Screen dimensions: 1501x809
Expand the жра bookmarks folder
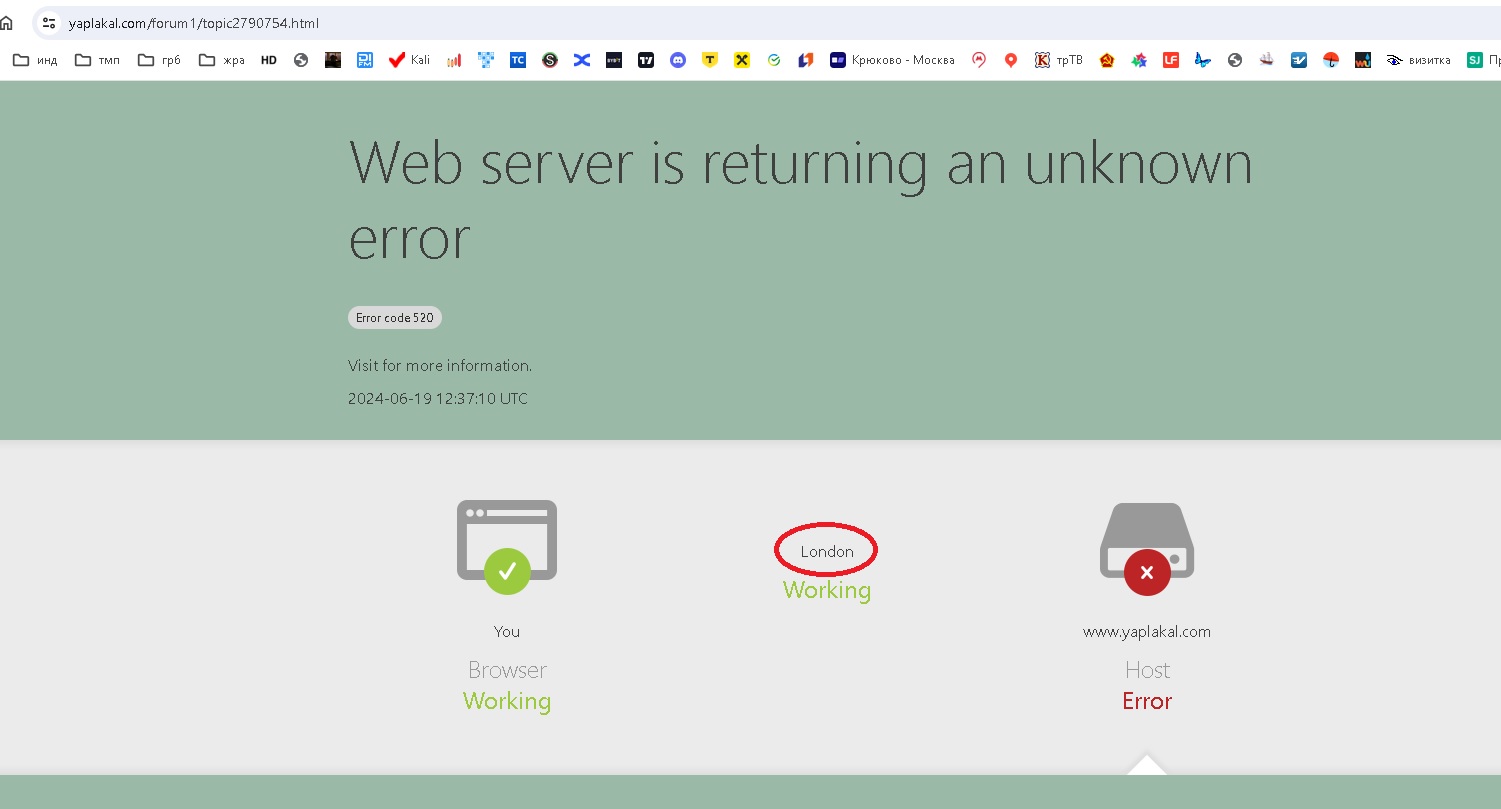(x=222, y=60)
